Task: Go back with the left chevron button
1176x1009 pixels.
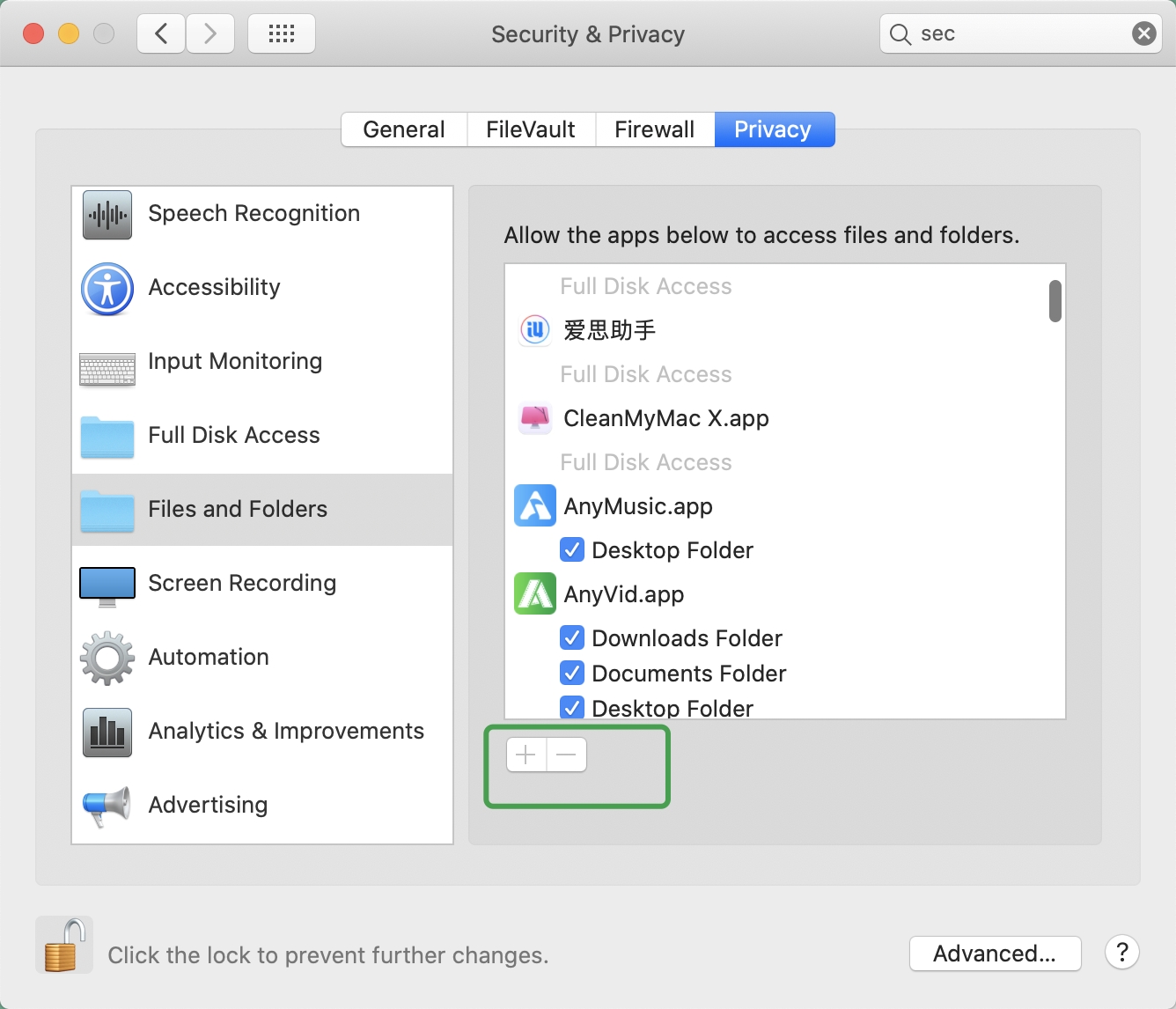Action: (x=162, y=34)
